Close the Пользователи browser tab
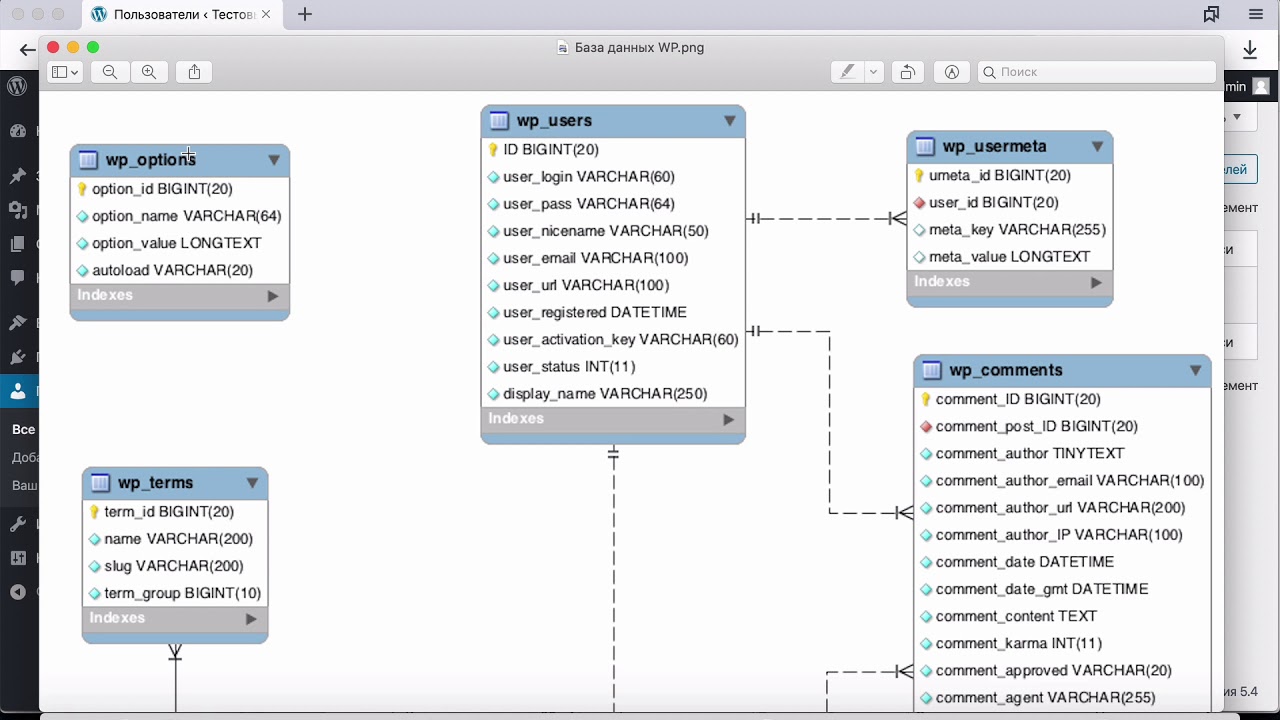Screen dimensions: 1280x720 coord(266,15)
